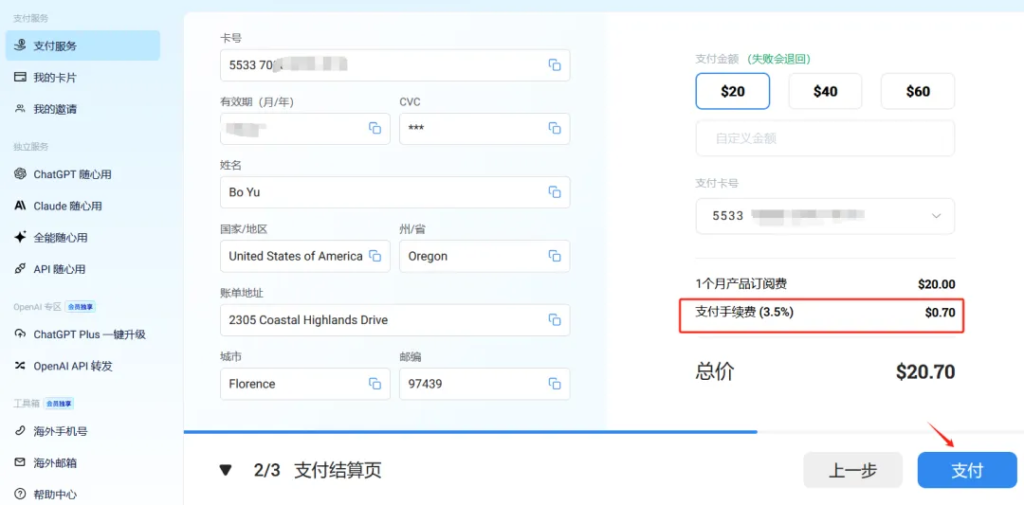Go to ChatGPT Plus 一键升级
1024x505 pixels.
(x=88, y=334)
